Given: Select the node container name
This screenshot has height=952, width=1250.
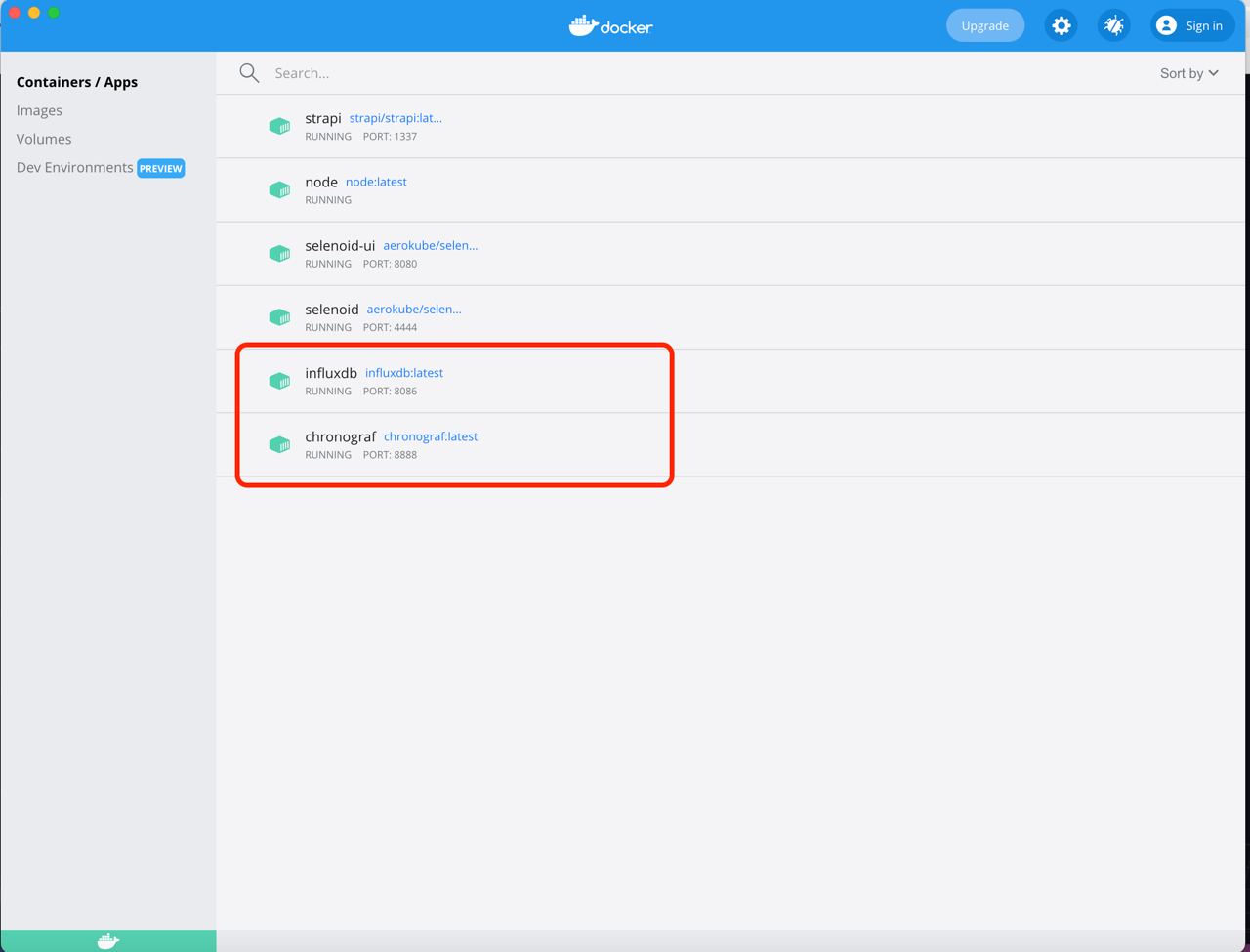Looking at the screenshot, I should pyautogui.click(x=321, y=182).
